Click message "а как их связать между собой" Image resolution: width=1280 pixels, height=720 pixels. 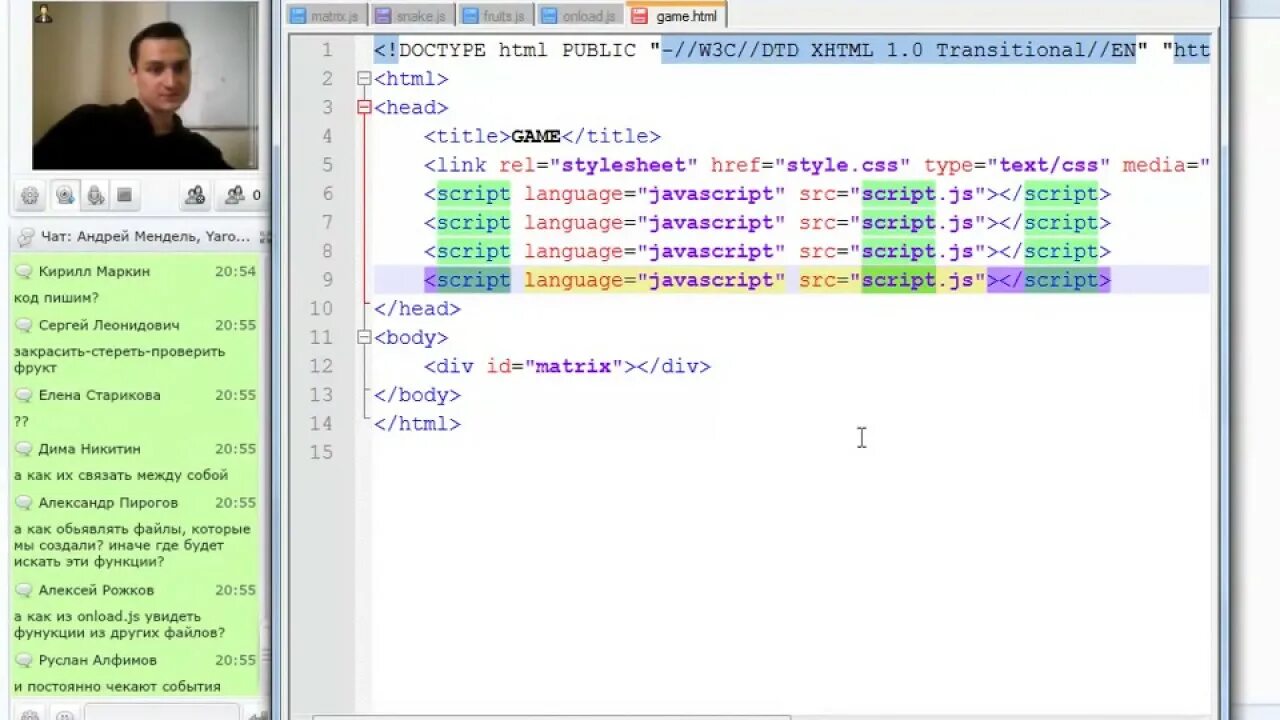[x=121, y=475]
